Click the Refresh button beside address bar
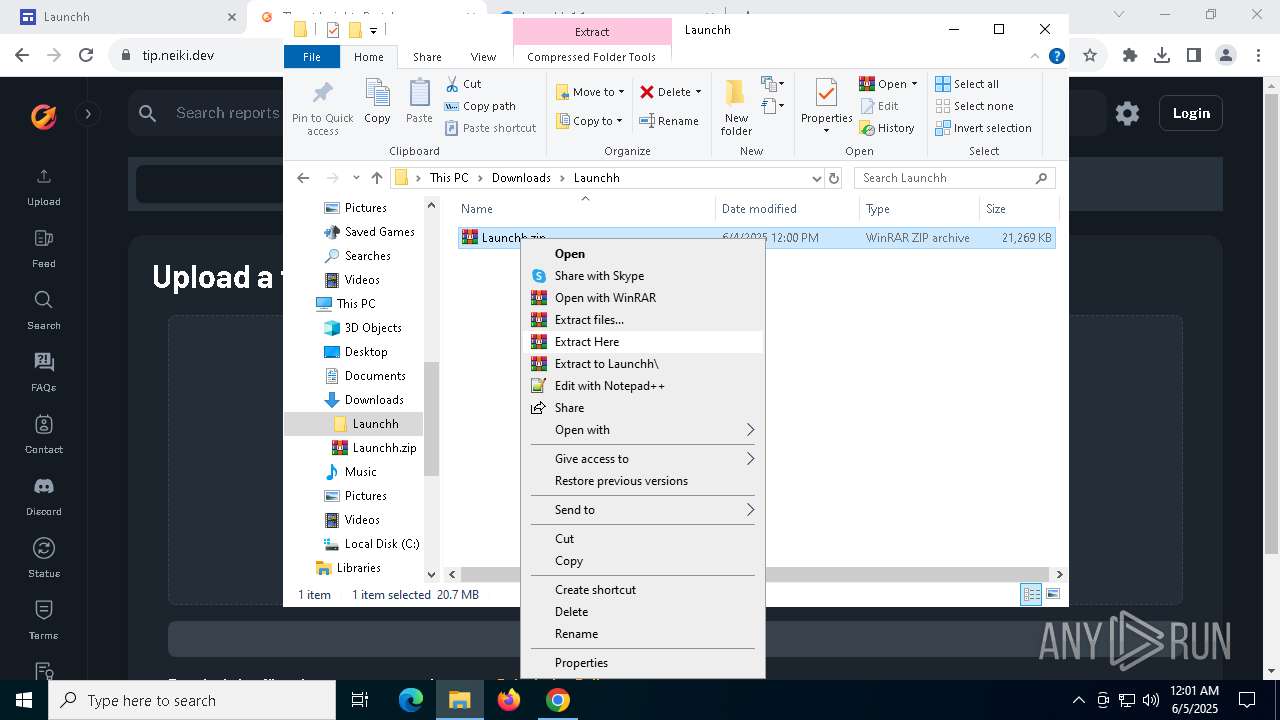The image size is (1280, 720). (834, 178)
